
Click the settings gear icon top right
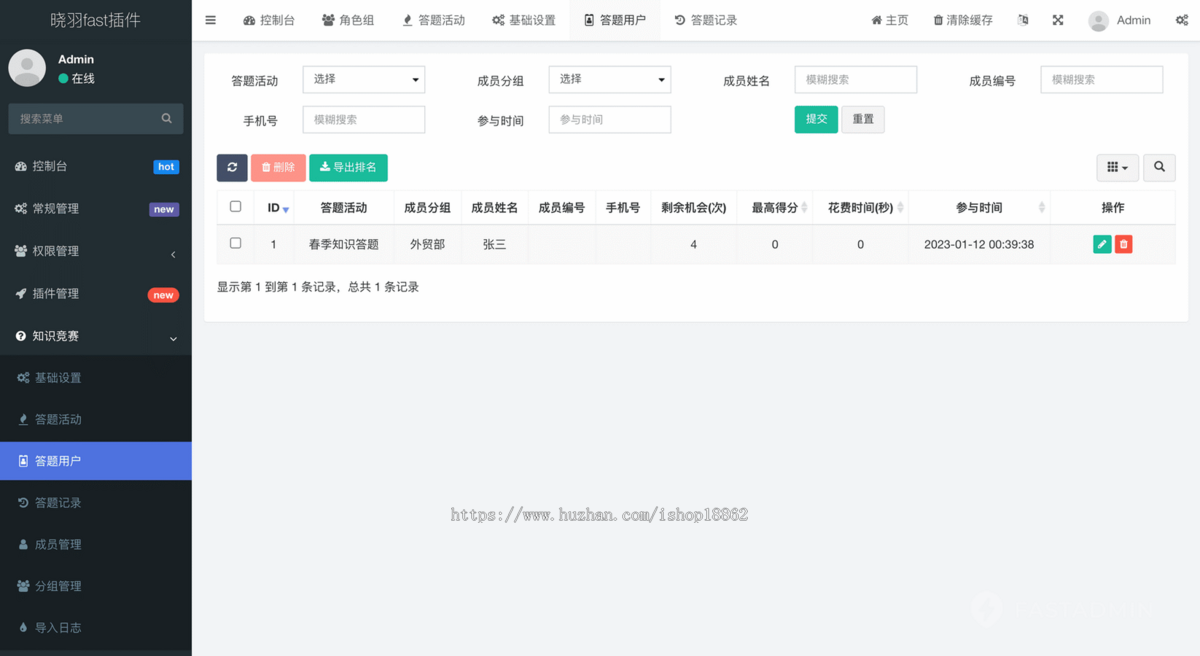point(1182,19)
